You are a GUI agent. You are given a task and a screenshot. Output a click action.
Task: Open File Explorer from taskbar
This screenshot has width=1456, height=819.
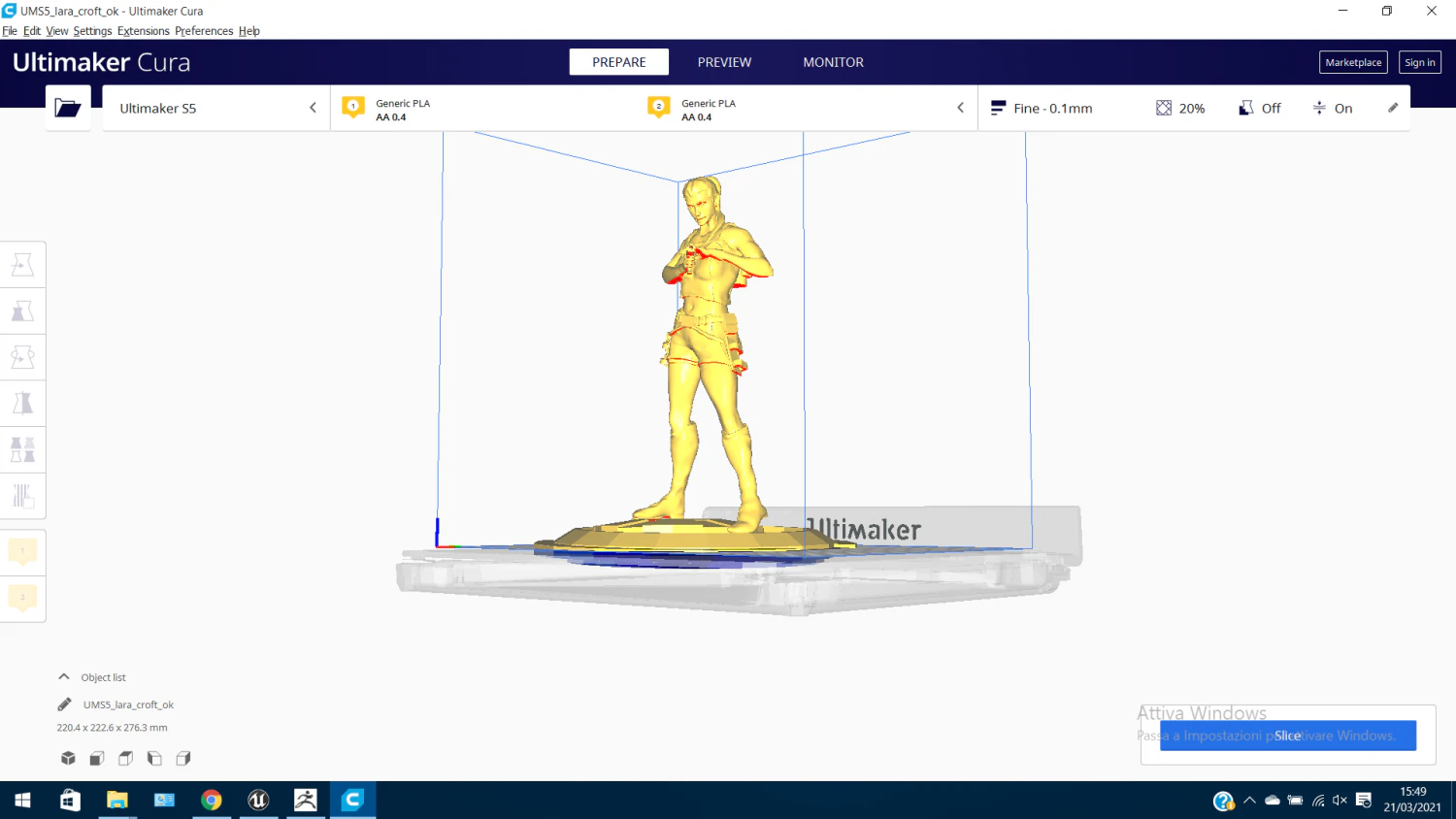(117, 801)
